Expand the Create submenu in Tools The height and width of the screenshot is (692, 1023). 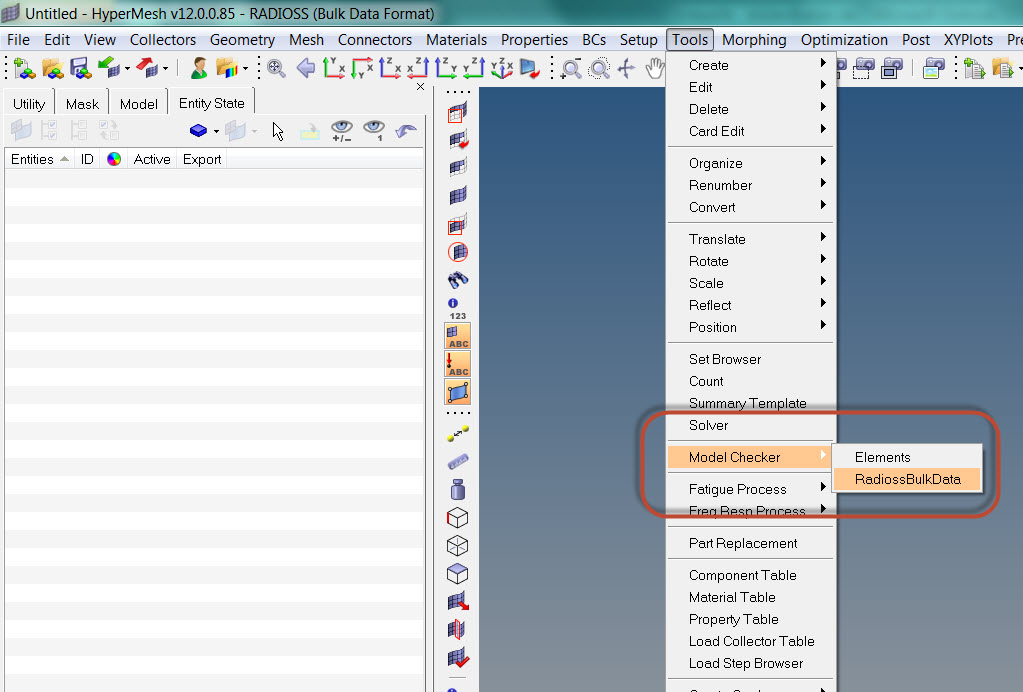(752, 65)
